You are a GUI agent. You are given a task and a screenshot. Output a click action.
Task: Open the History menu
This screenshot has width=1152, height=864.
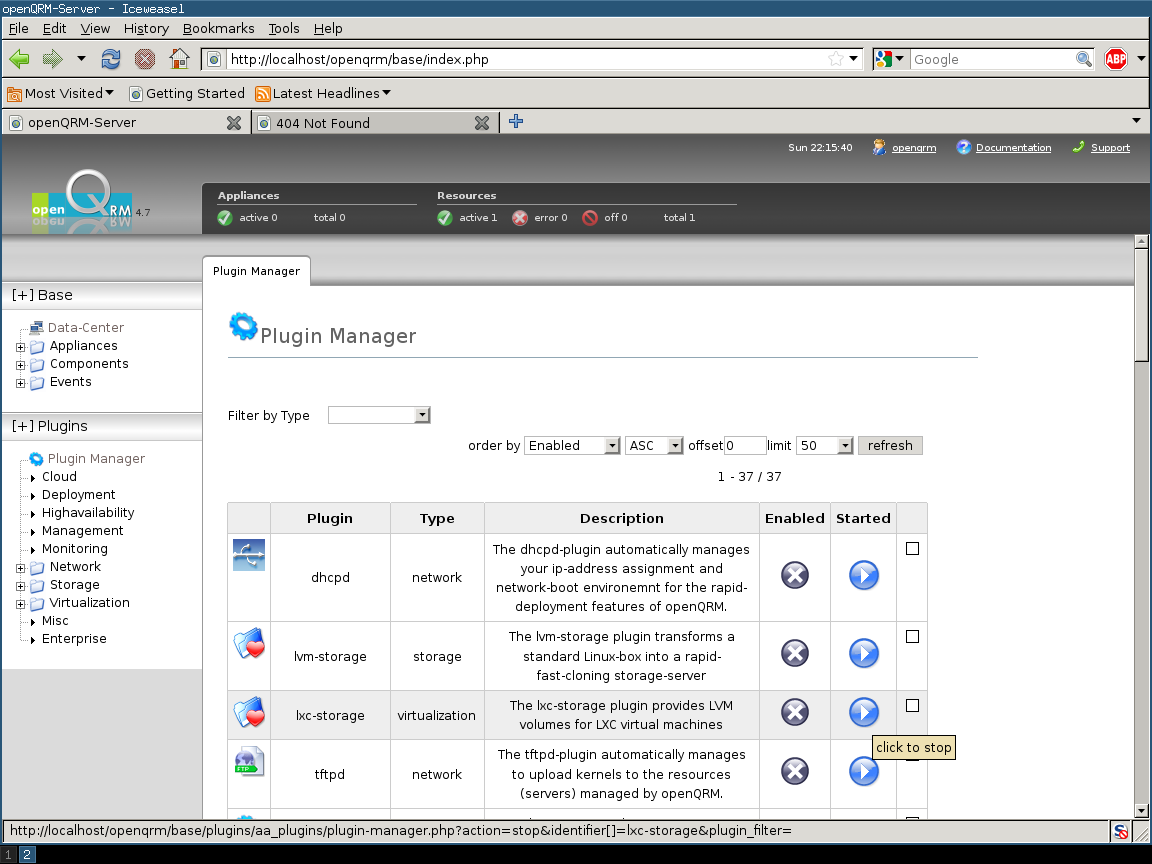point(146,28)
